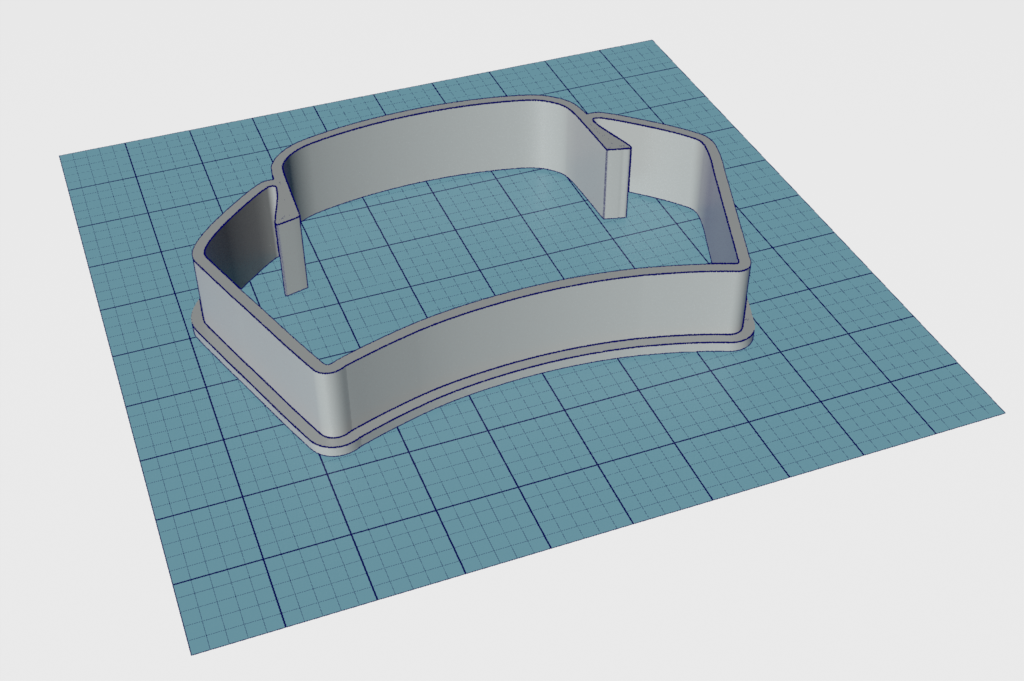Image resolution: width=1024 pixels, height=681 pixels.
Task: Click the left inner tab hanging inside the cutter
Action: [293, 253]
